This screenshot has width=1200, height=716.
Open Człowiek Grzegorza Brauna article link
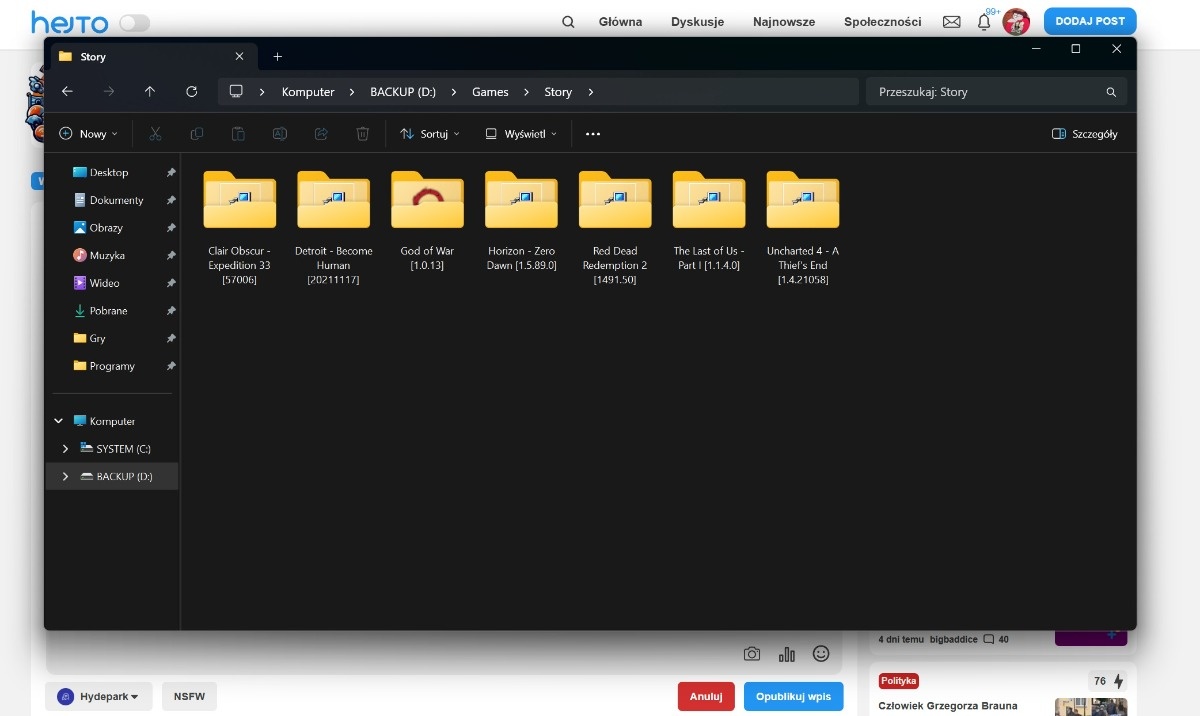[x=948, y=706]
